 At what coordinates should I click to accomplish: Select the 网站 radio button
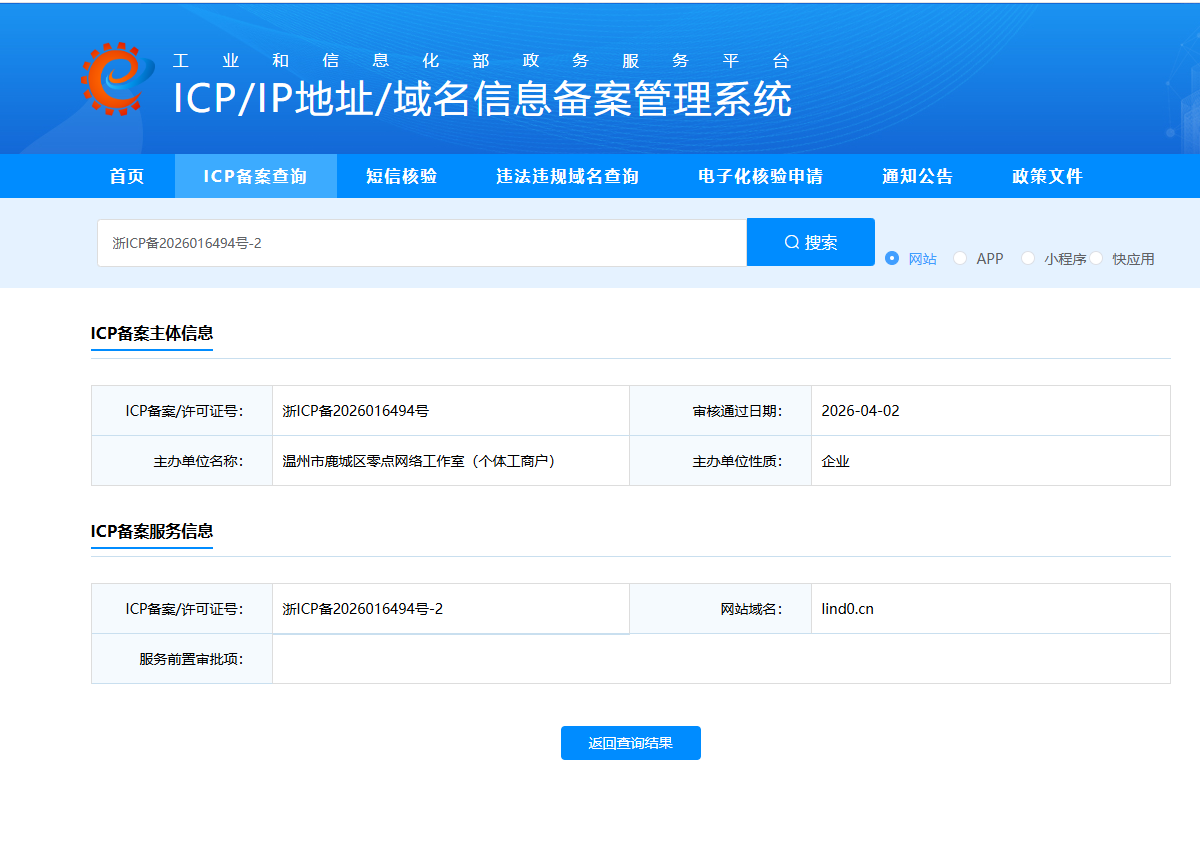(892, 258)
